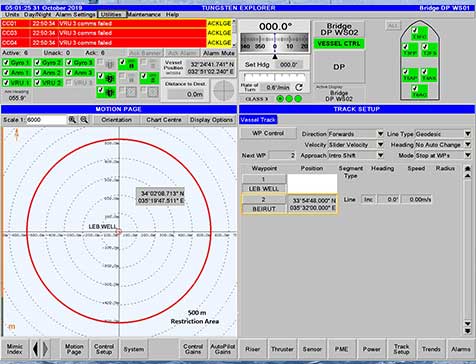
Task: Click the ALL thrusters button
Action: click(393, 25)
